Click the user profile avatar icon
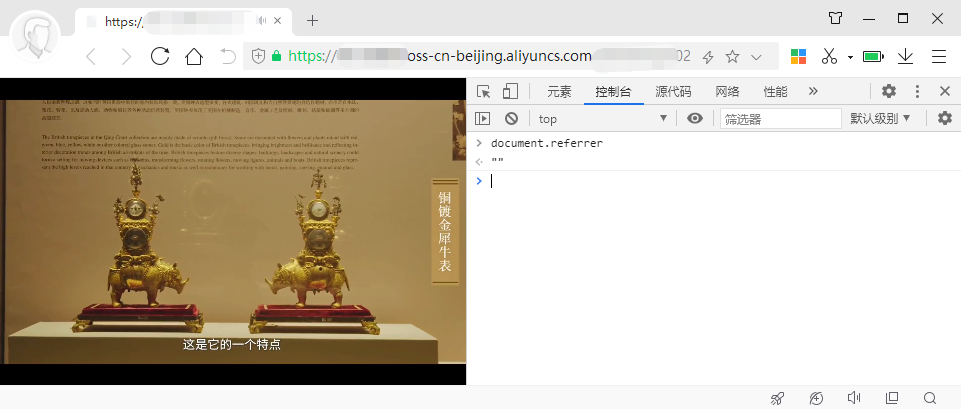 pos(35,36)
